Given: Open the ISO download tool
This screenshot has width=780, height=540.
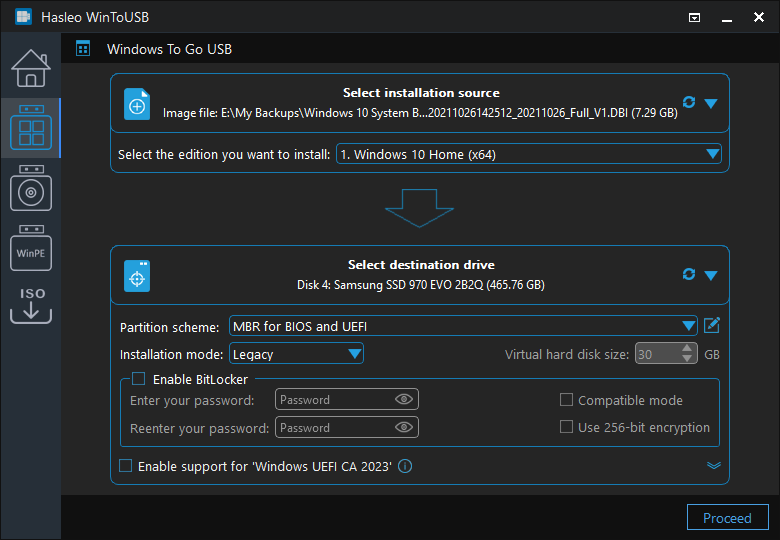Looking at the screenshot, I should 31,305.
